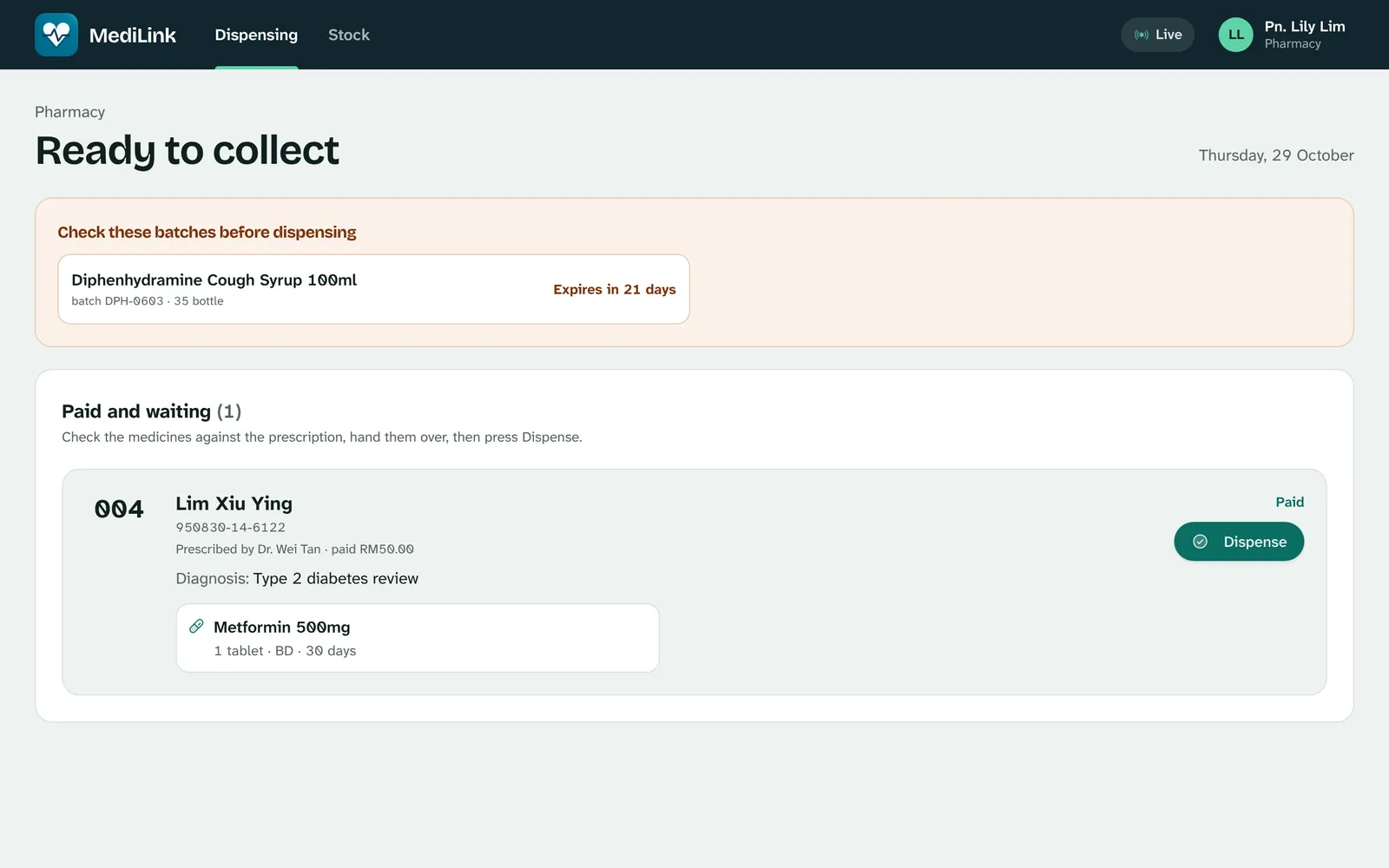The width and height of the screenshot is (1389, 868).
Task: Click queue number 004
Action: 119,509
